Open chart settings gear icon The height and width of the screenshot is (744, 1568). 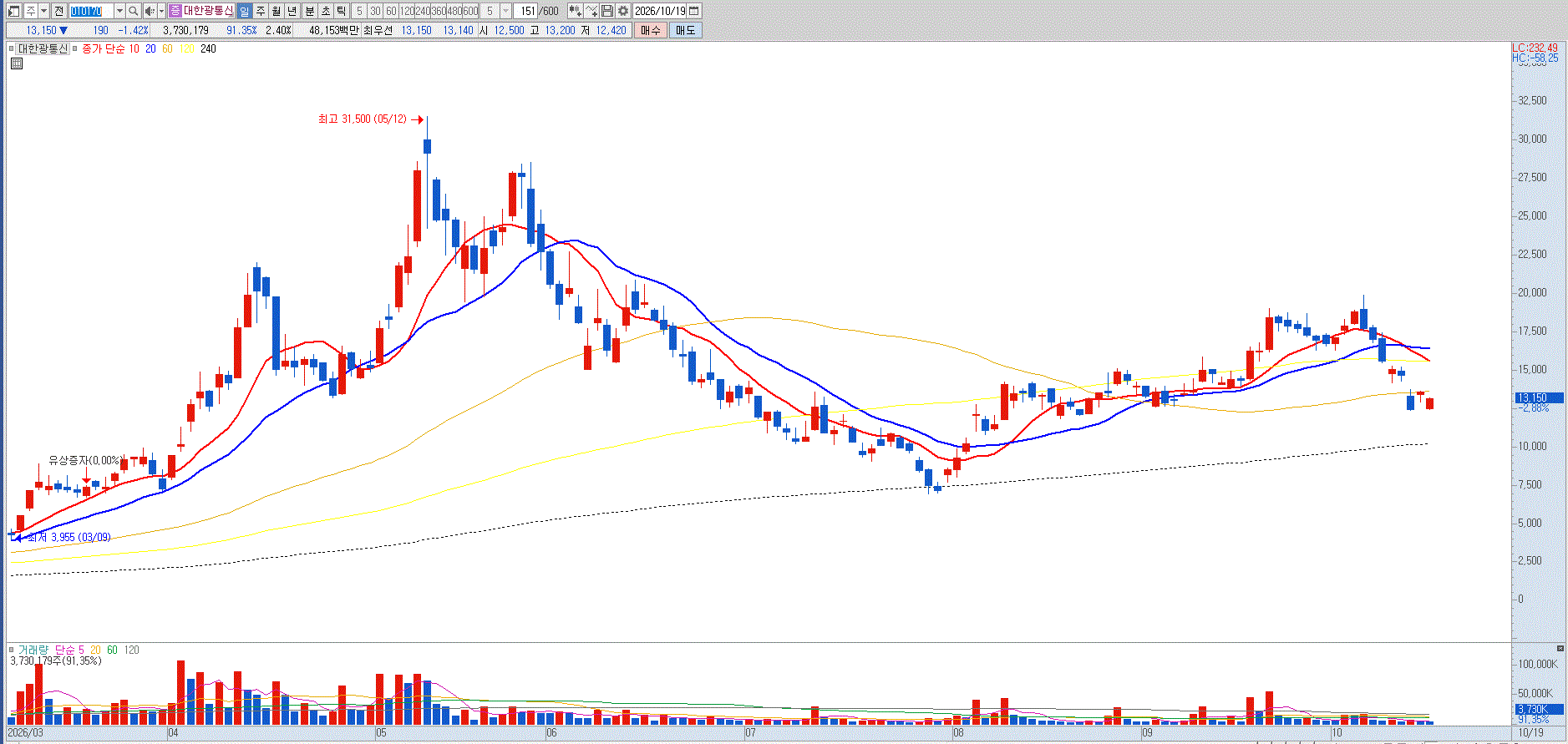tap(623, 11)
